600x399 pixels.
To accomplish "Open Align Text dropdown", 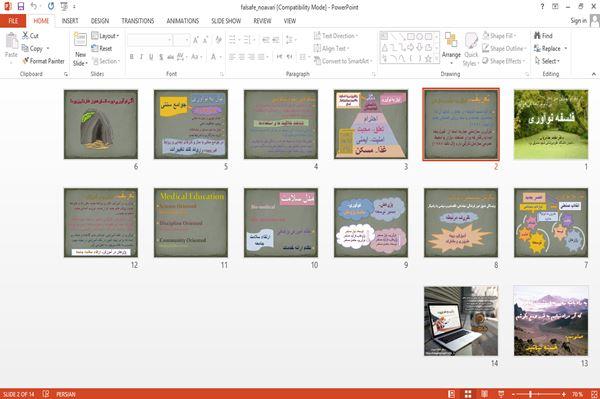I will (331, 48).
